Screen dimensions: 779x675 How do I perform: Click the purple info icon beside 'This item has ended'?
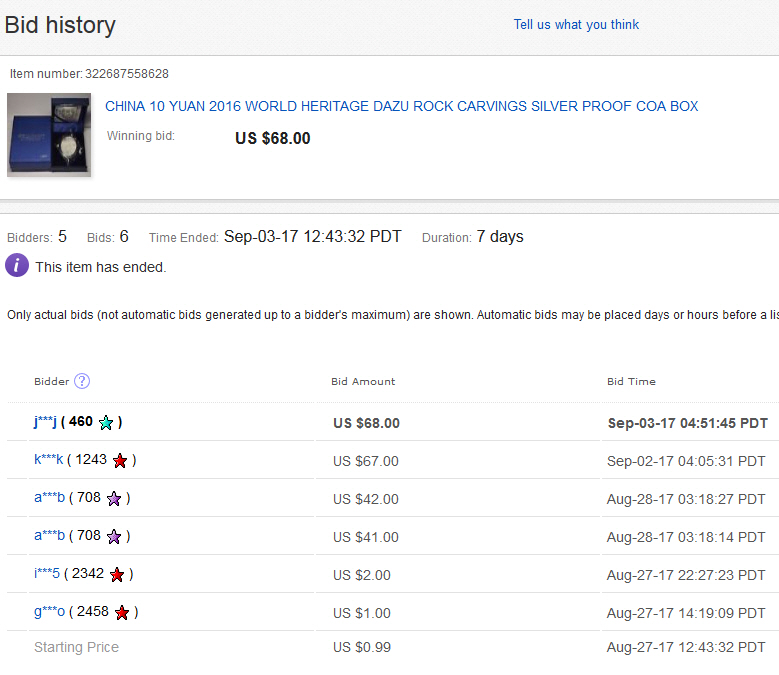(17, 265)
